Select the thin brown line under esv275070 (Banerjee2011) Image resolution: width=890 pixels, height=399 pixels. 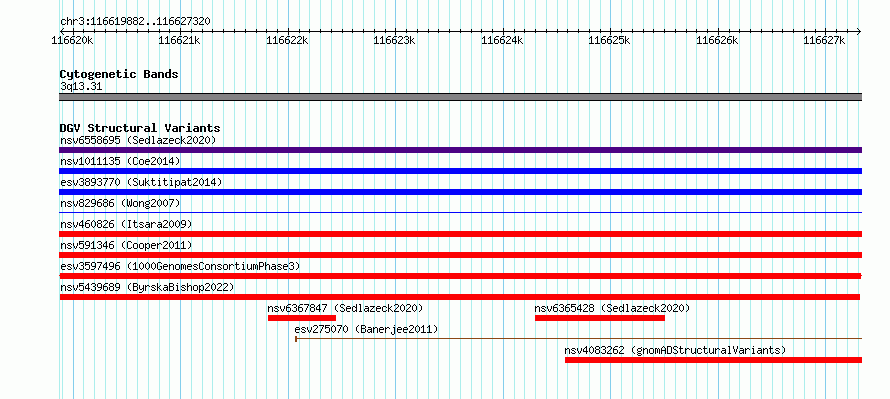point(578,339)
